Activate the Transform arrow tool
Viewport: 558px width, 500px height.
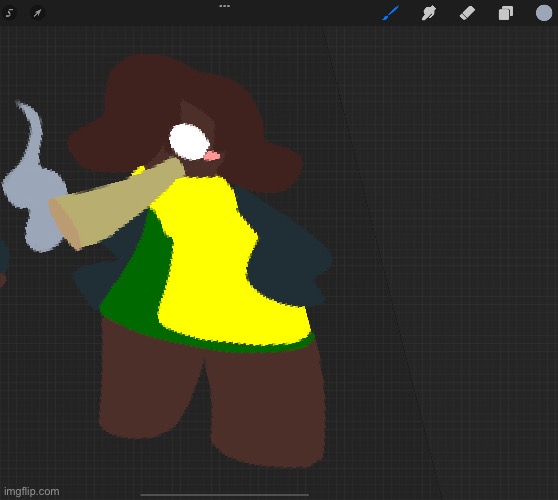click(37, 14)
